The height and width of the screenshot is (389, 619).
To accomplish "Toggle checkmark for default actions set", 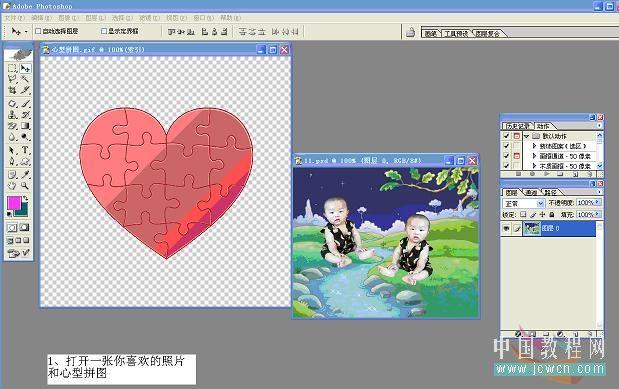I will coord(506,135).
